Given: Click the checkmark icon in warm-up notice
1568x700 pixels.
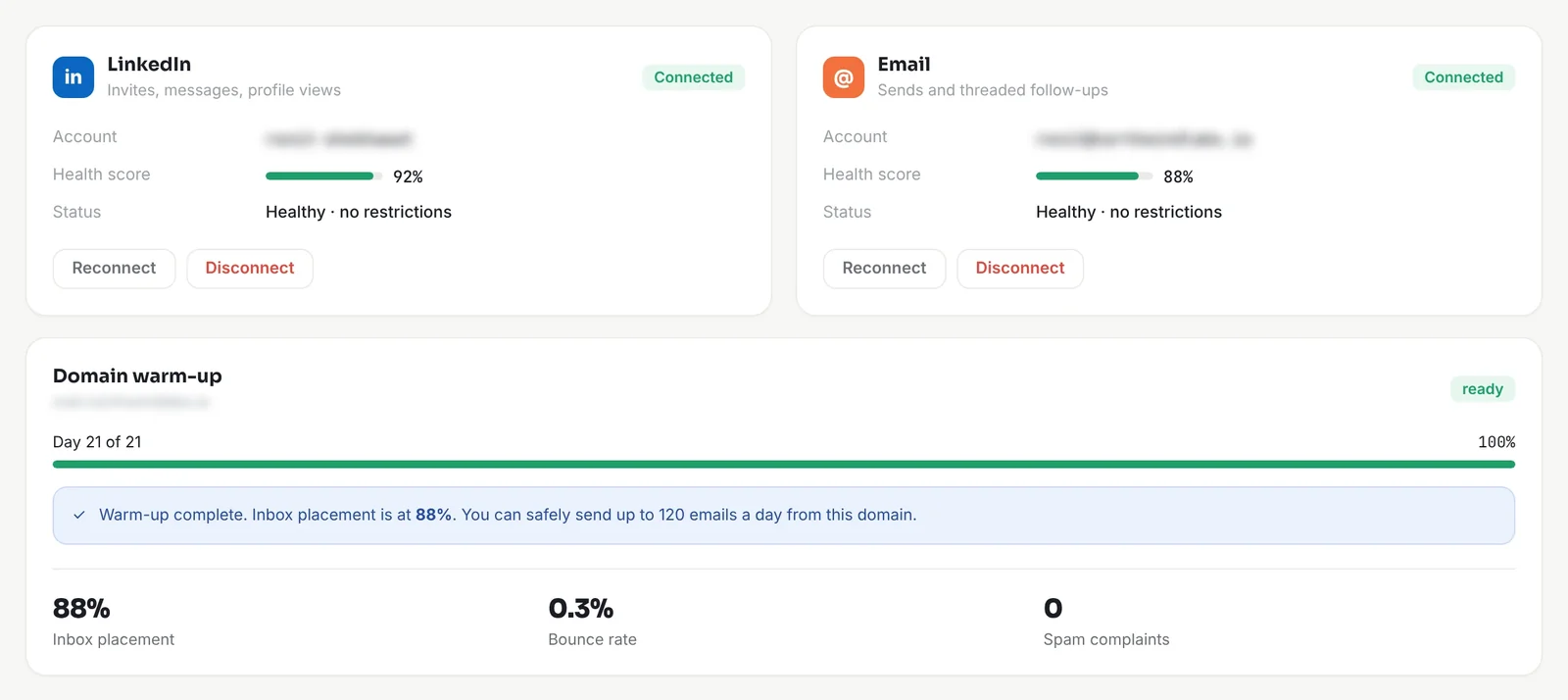Looking at the screenshot, I should click(x=79, y=515).
